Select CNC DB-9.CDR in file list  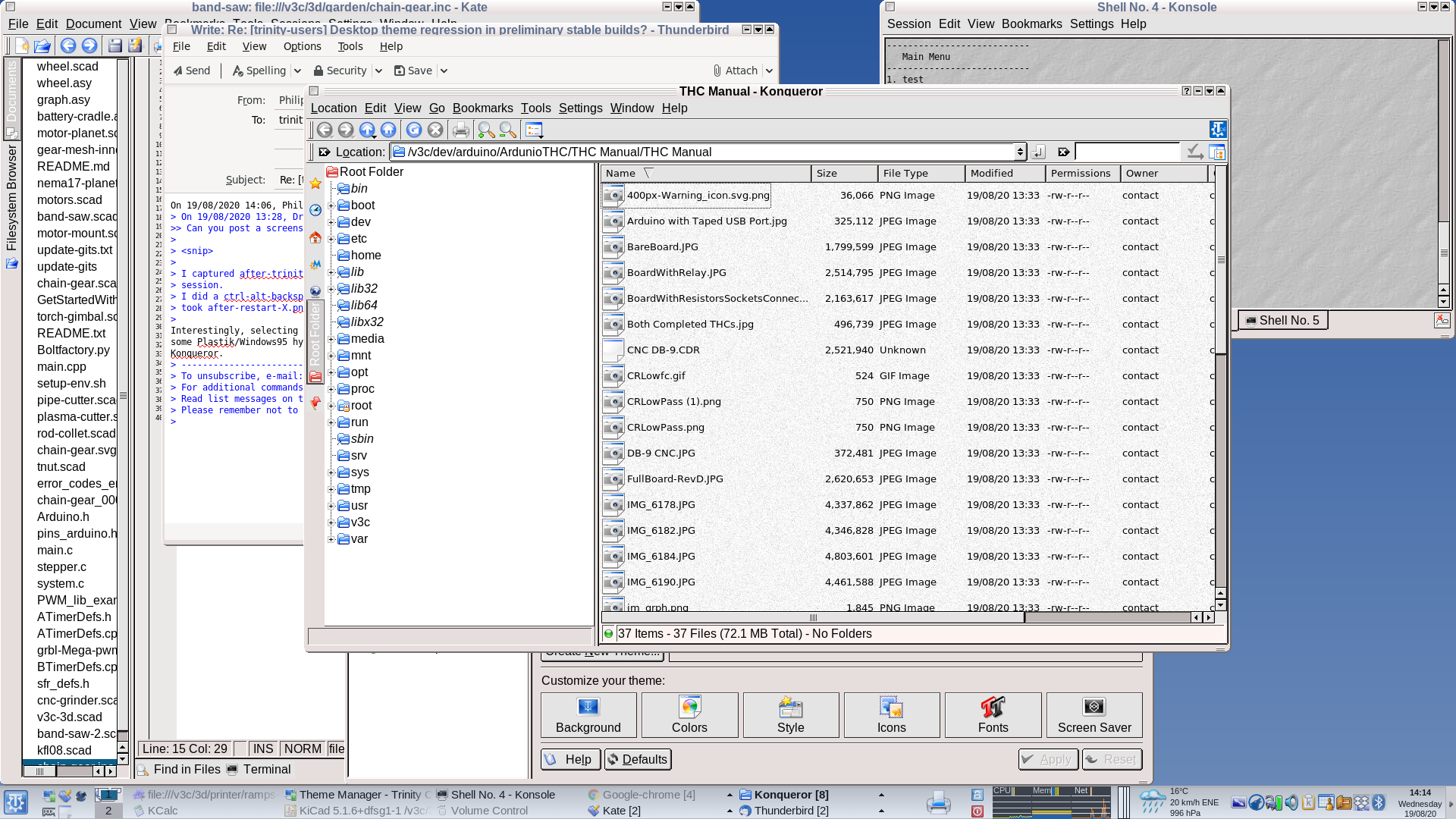663,350
